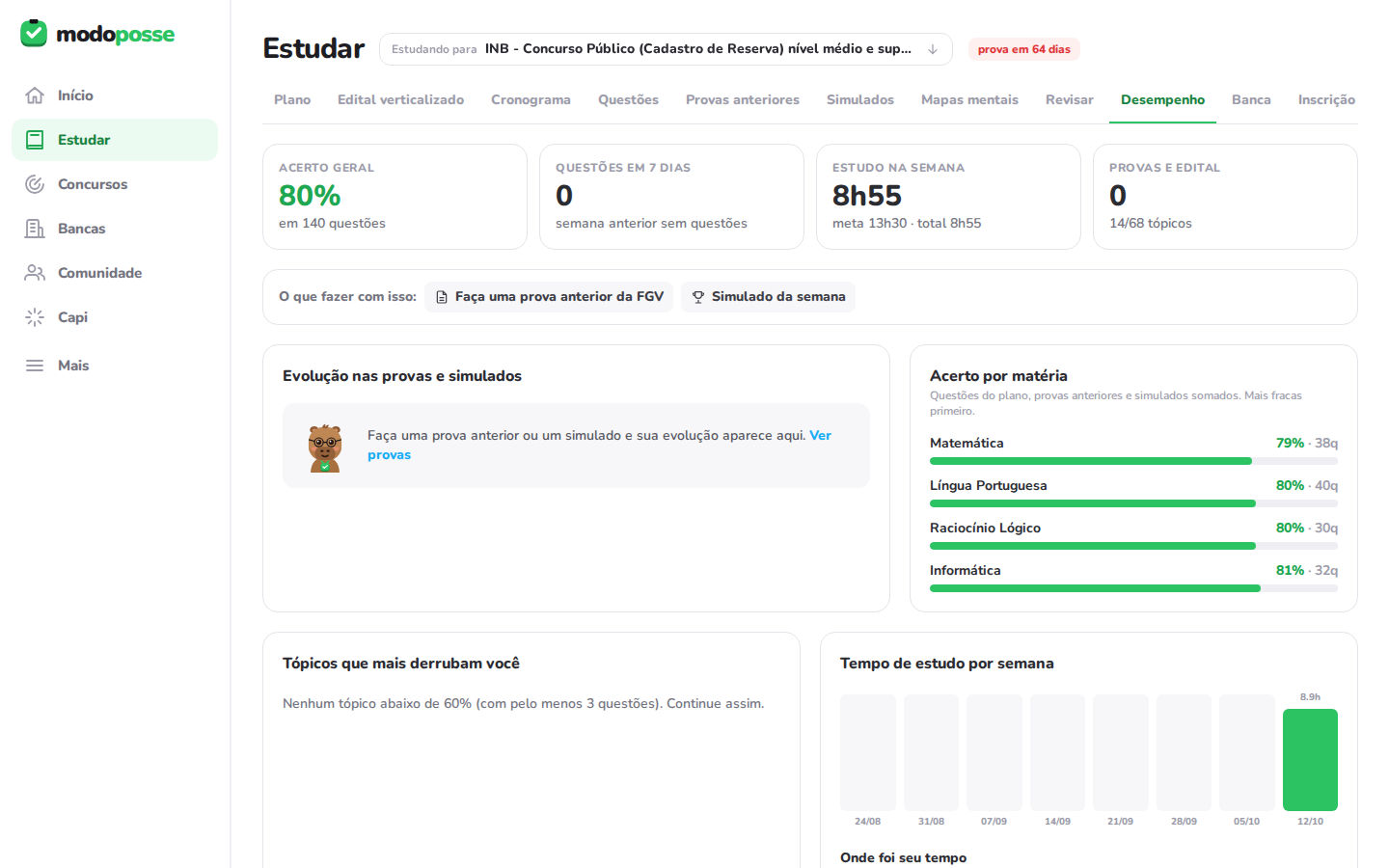
Task: Open Início via the home icon
Action: pyautogui.click(x=35, y=95)
